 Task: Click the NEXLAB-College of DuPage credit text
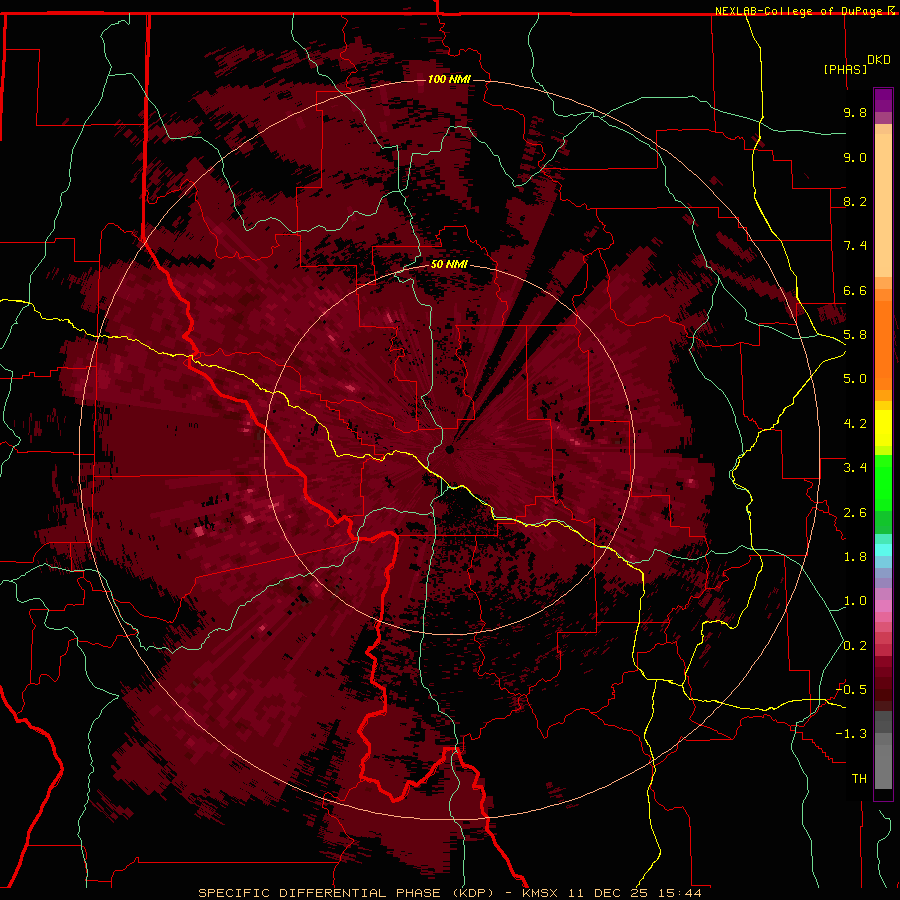[800, 11]
